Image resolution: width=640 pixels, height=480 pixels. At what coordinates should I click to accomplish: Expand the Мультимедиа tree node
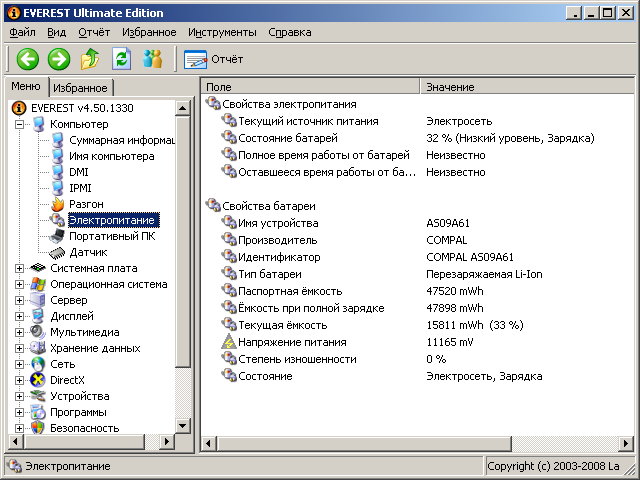click(19, 332)
